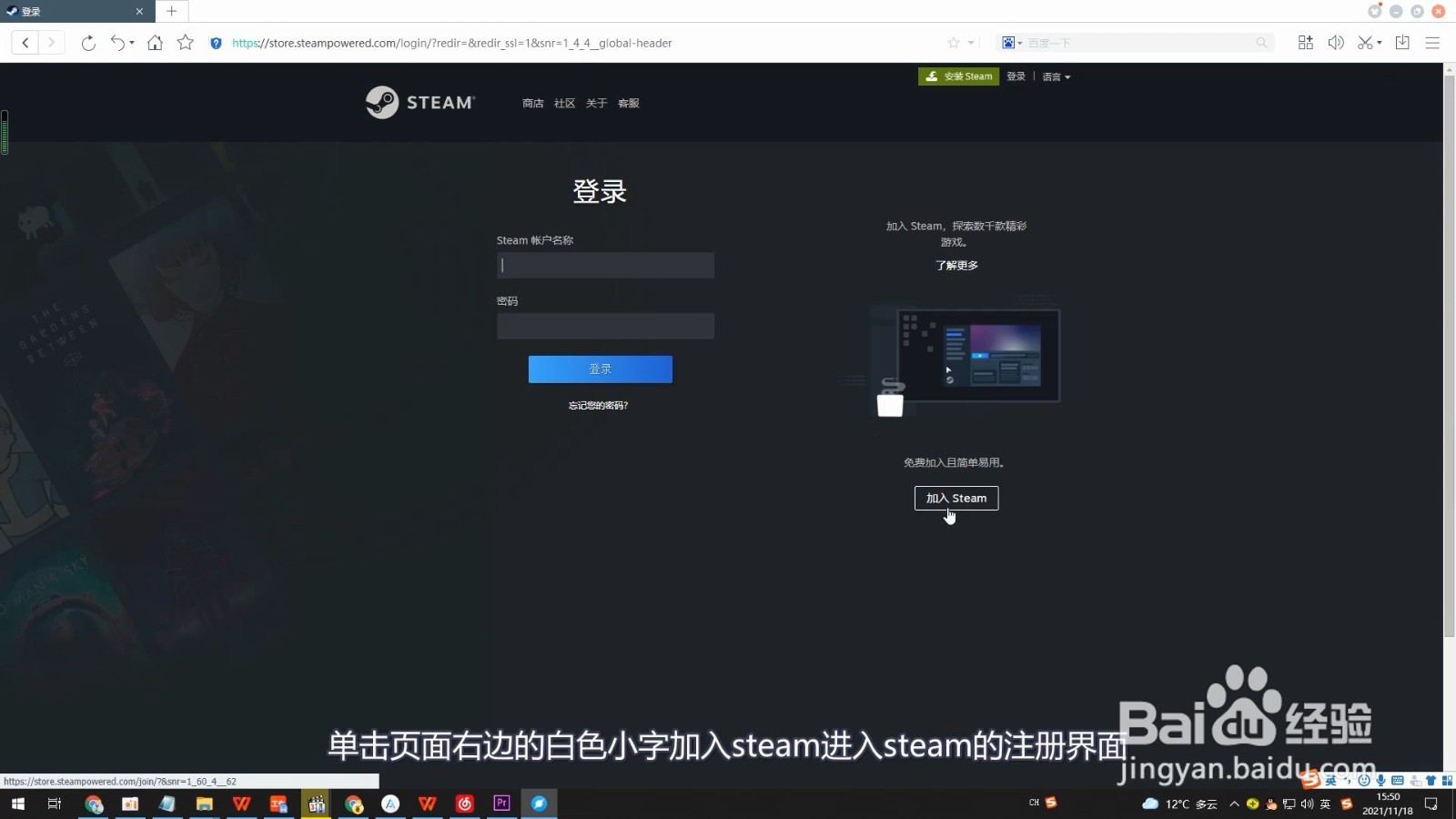1456x819 pixels.
Task: Expand hidden system tray icons
Action: 1235,804
